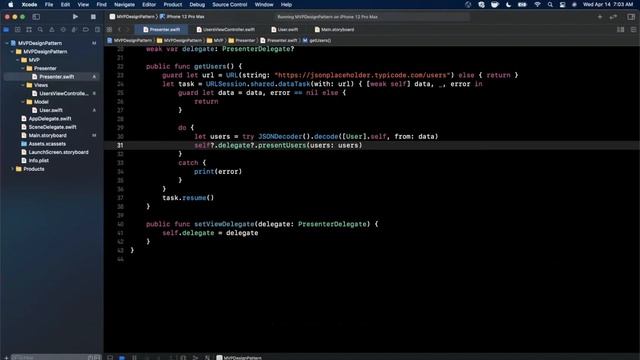Open the Edit menu
The width and height of the screenshot is (640, 360).
65,4
